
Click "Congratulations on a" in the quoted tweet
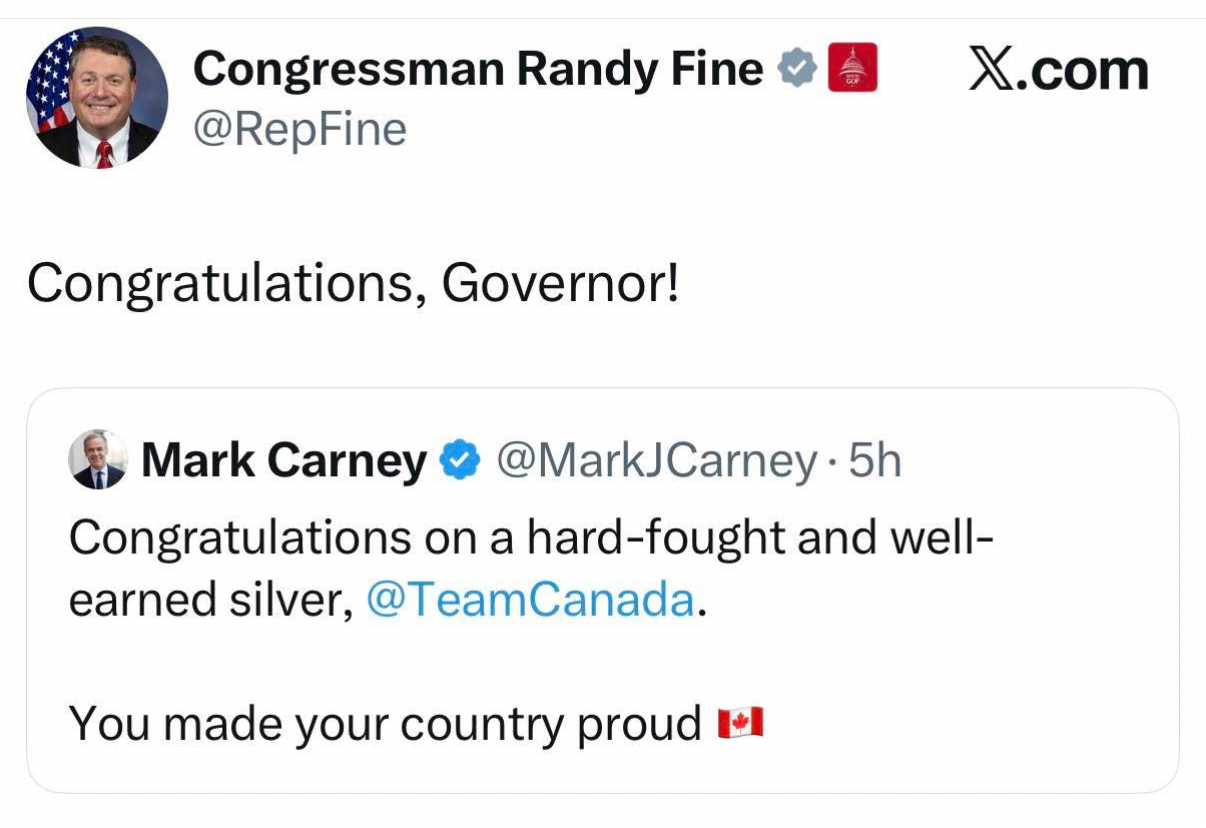291,539
